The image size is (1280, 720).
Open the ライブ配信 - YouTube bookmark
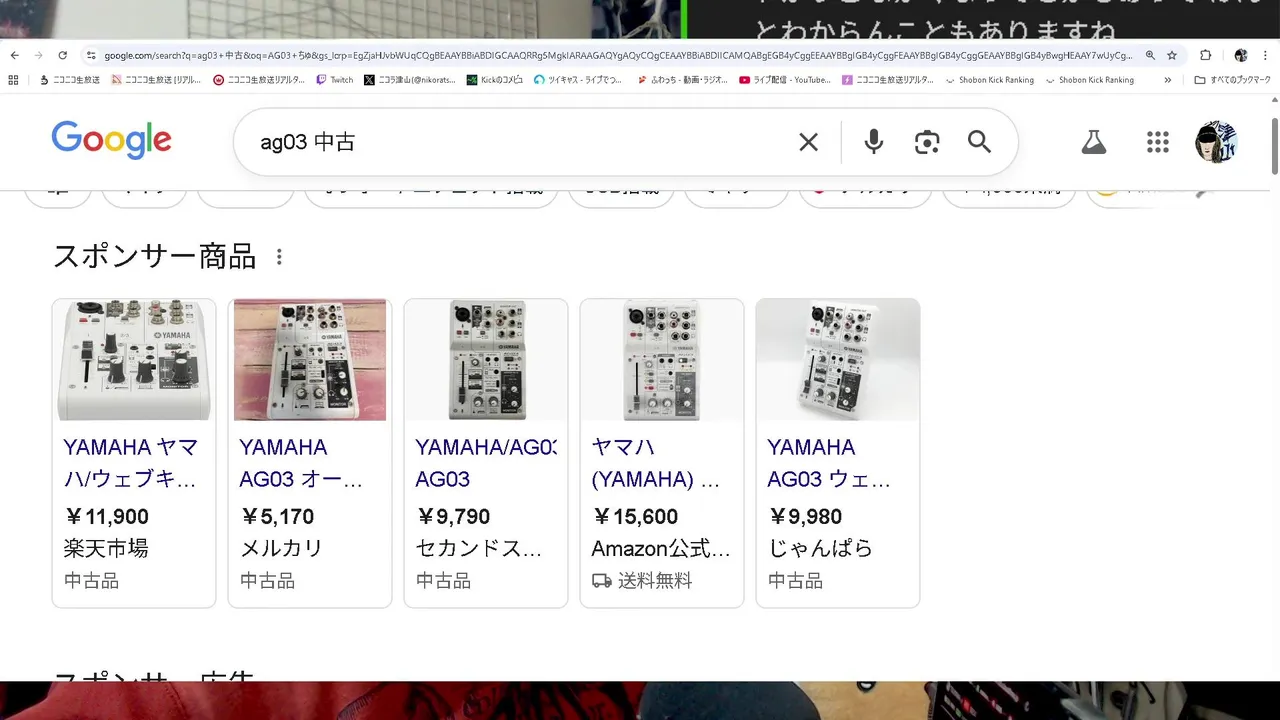[785, 80]
